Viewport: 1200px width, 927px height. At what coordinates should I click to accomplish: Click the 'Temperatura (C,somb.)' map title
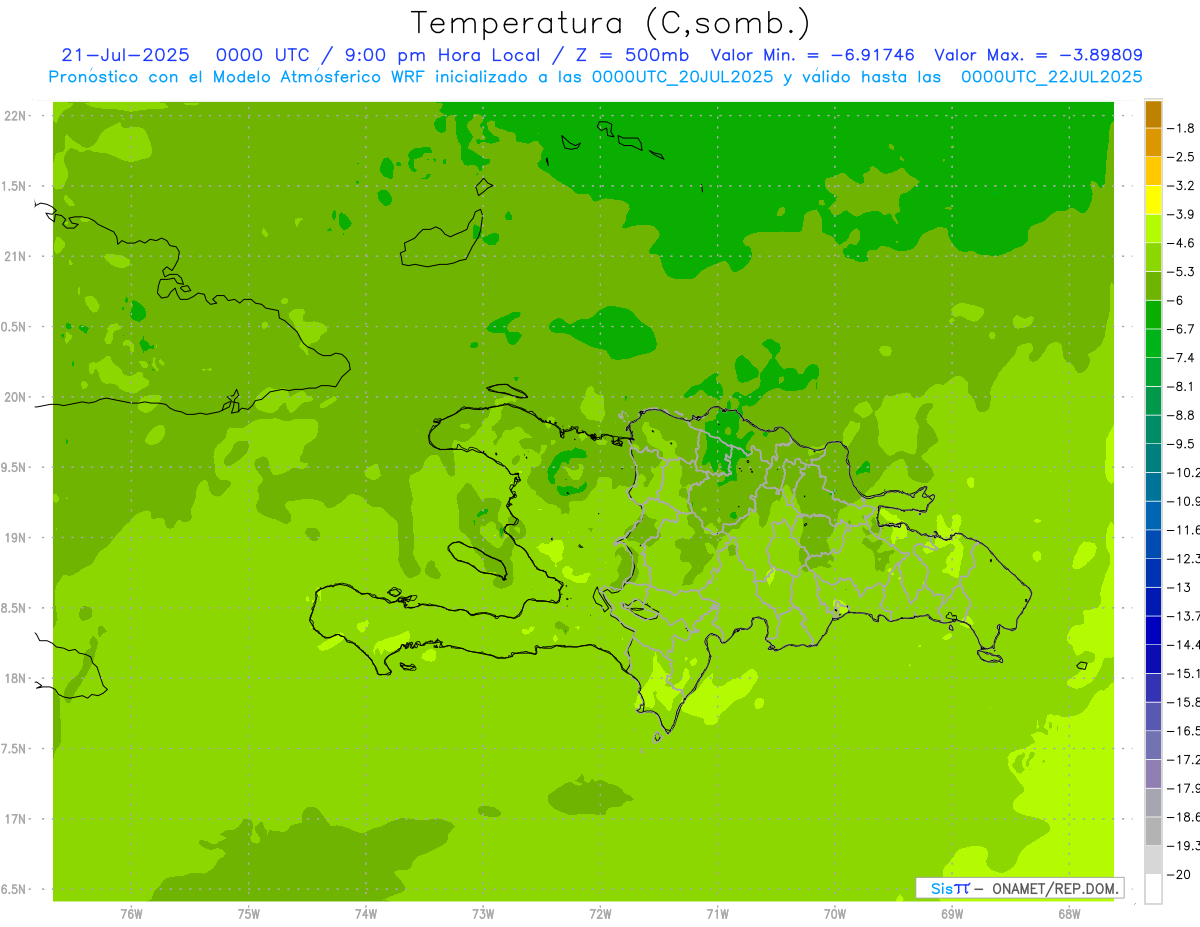pyautogui.click(x=610, y=23)
